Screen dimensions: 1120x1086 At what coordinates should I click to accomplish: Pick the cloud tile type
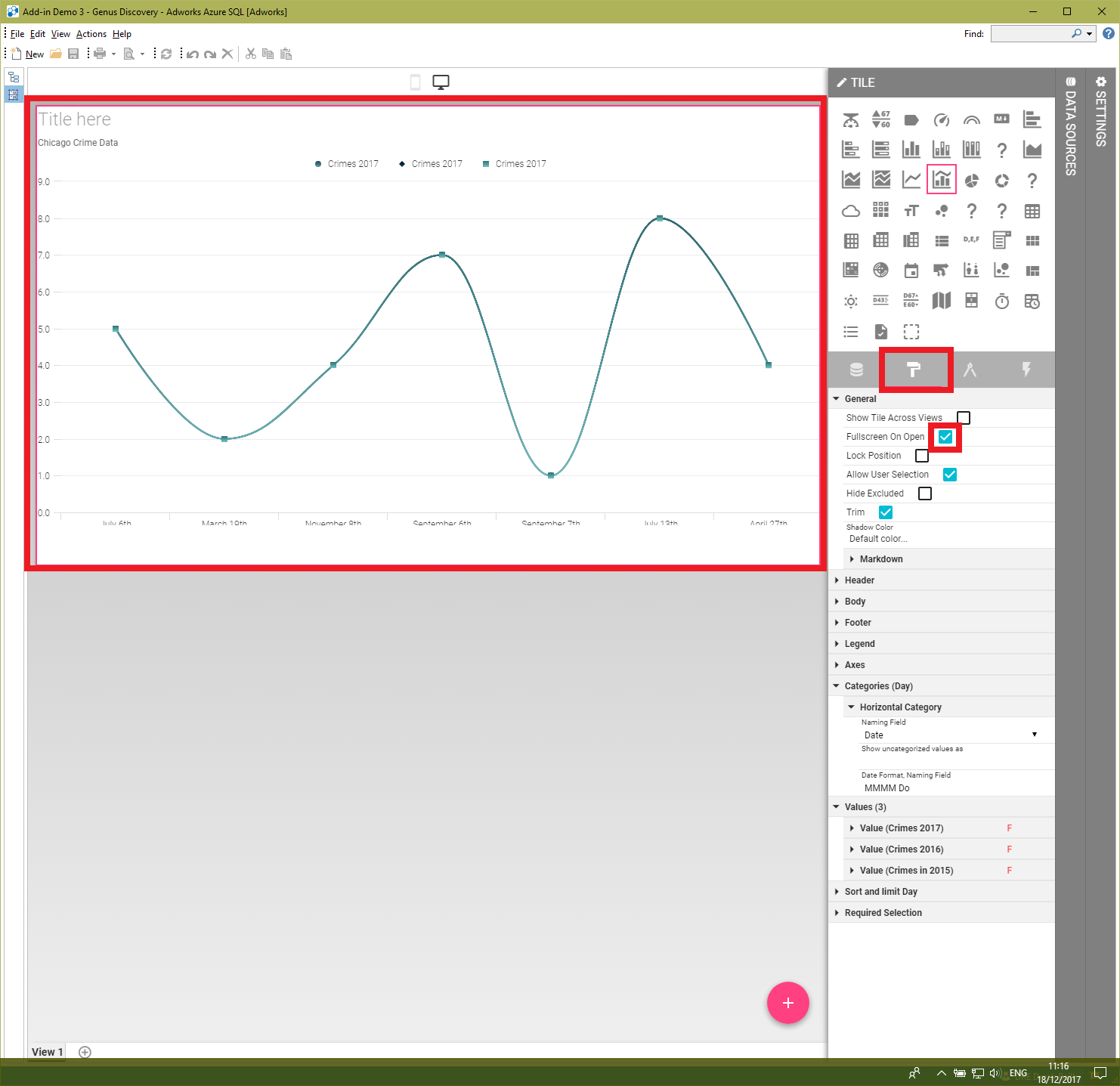point(851,210)
